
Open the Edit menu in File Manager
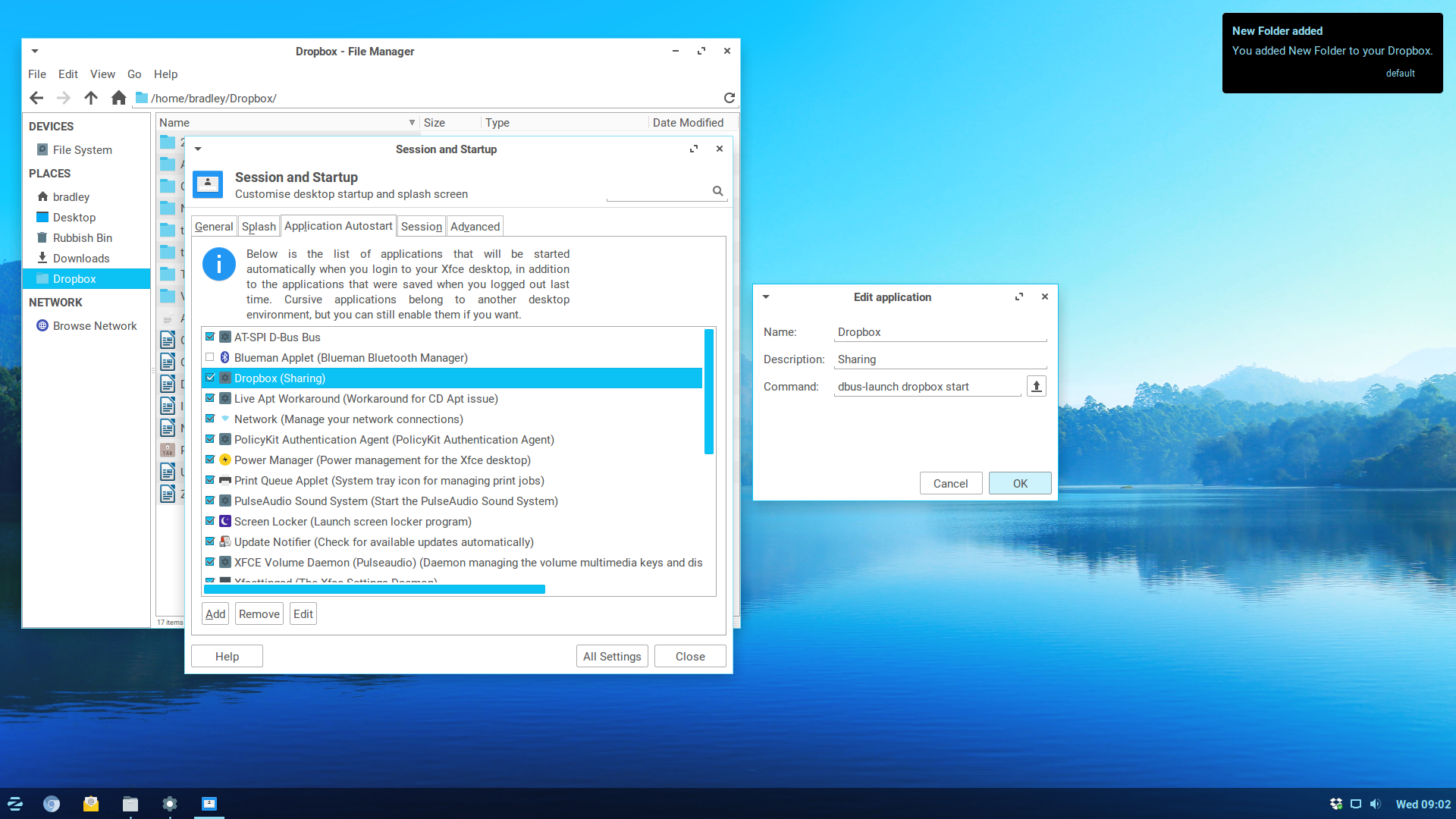tap(68, 74)
